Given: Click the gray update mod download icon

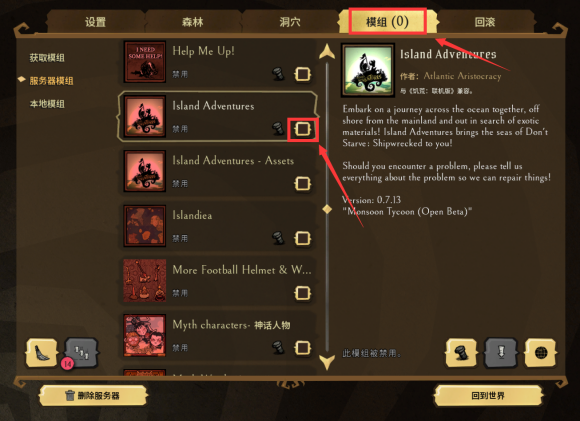Looking at the screenshot, I should click(x=501, y=353).
